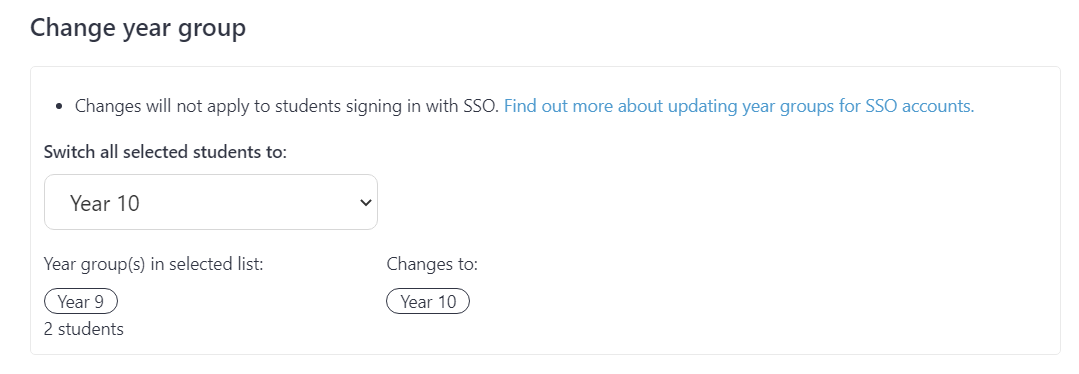Viewport: 1079px width, 374px height.
Task: Click the 'Changes to:' label
Action: (x=432, y=264)
